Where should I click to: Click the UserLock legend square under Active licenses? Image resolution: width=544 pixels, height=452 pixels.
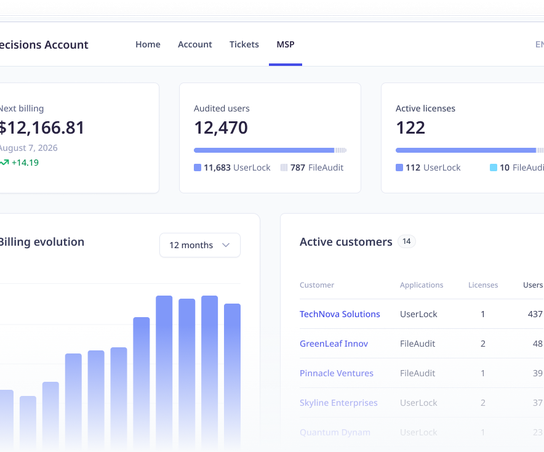click(x=399, y=168)
